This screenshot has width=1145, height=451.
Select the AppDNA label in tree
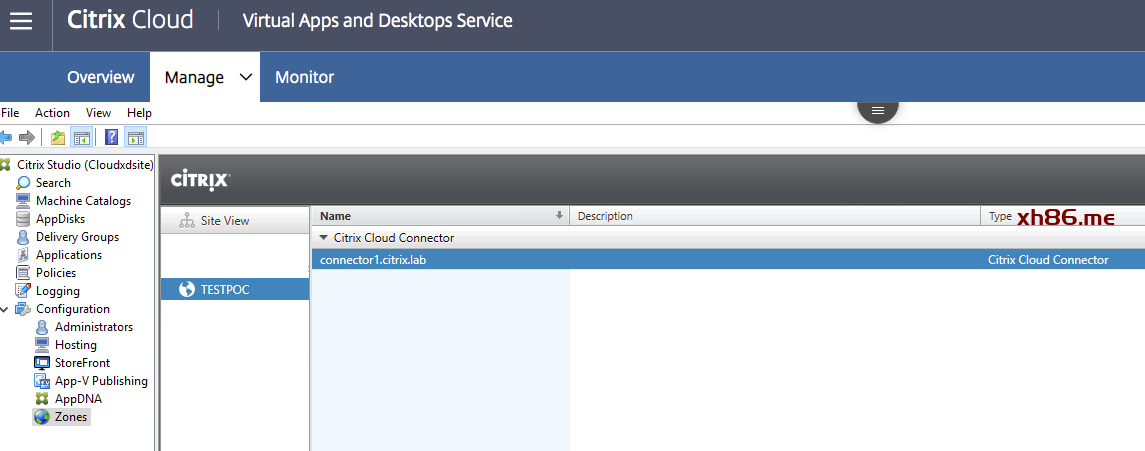[78, 398]
